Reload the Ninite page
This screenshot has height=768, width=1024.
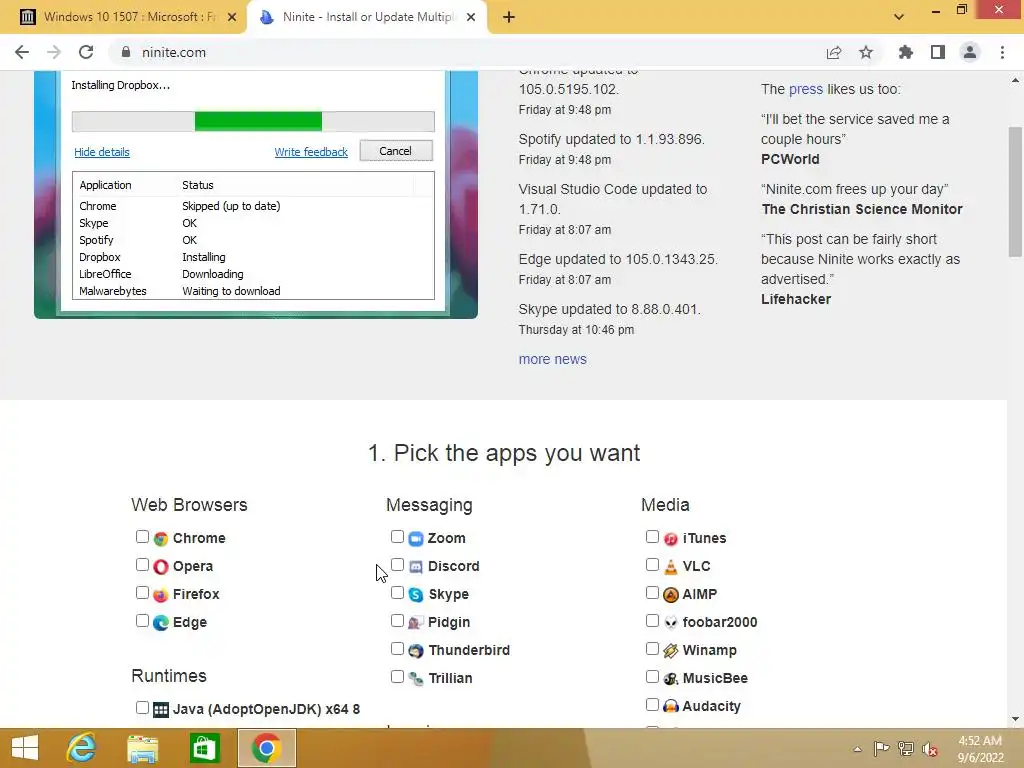pos(86,52)
